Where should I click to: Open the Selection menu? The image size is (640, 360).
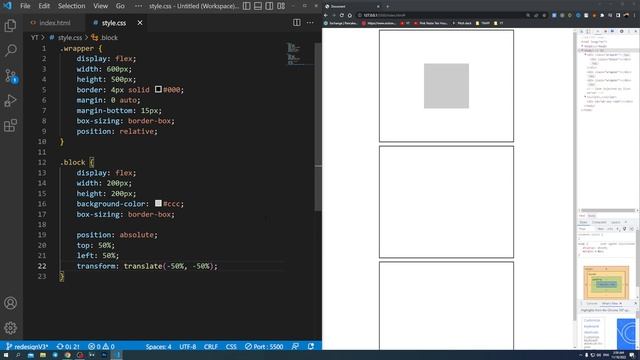coord(71,6)
